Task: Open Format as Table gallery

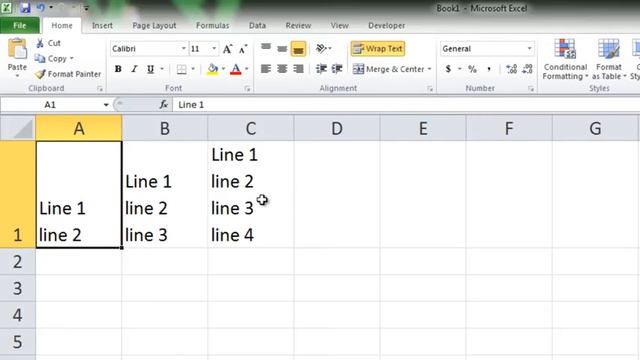Action: [609, 59]
